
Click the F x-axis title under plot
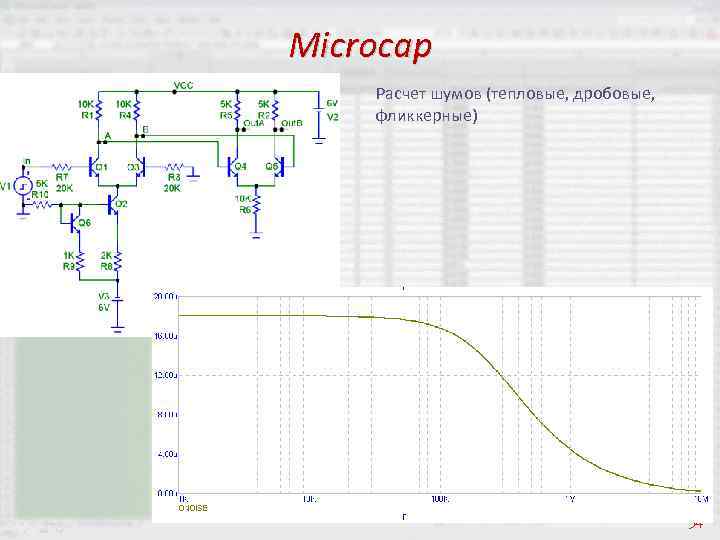(x=405, y=517)
